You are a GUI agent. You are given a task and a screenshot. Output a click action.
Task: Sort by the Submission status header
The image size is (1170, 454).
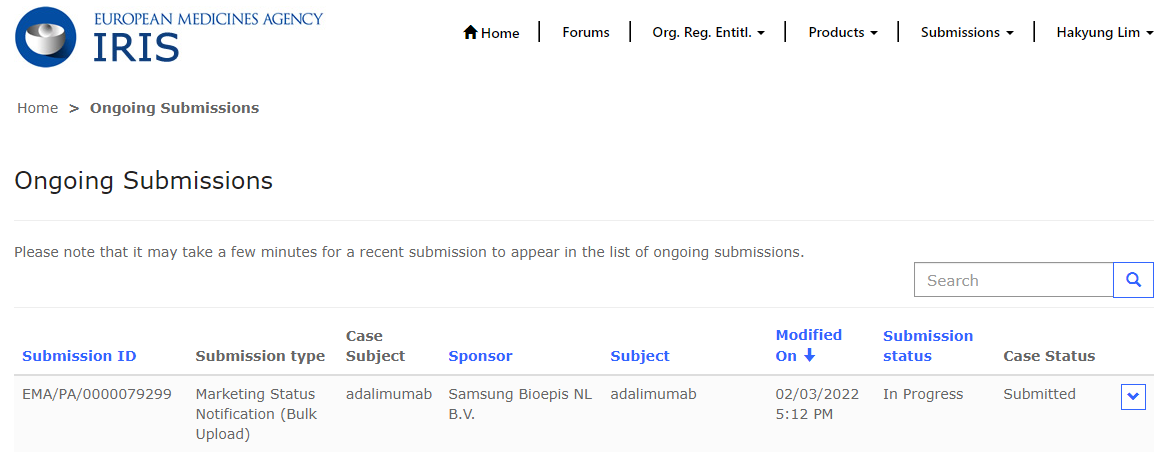click(x=927, y=346)
